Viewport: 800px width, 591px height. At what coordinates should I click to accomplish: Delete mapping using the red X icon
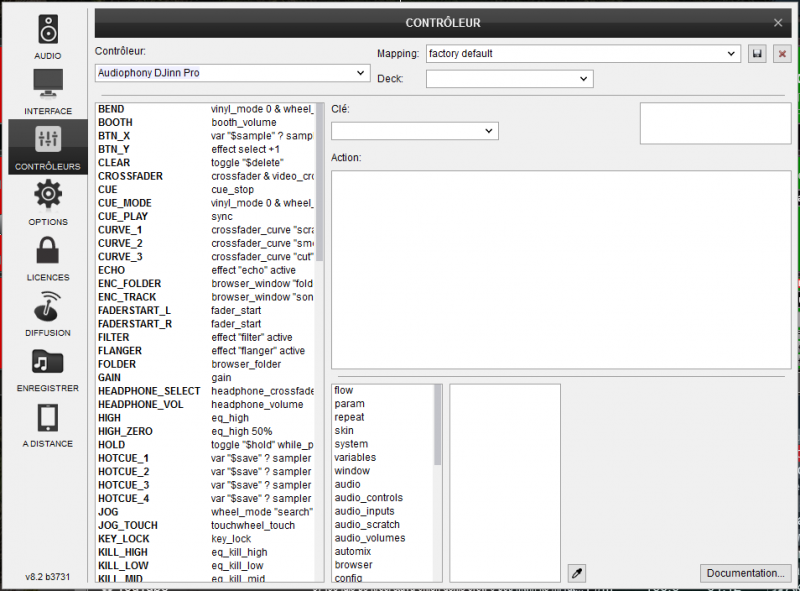782,54
